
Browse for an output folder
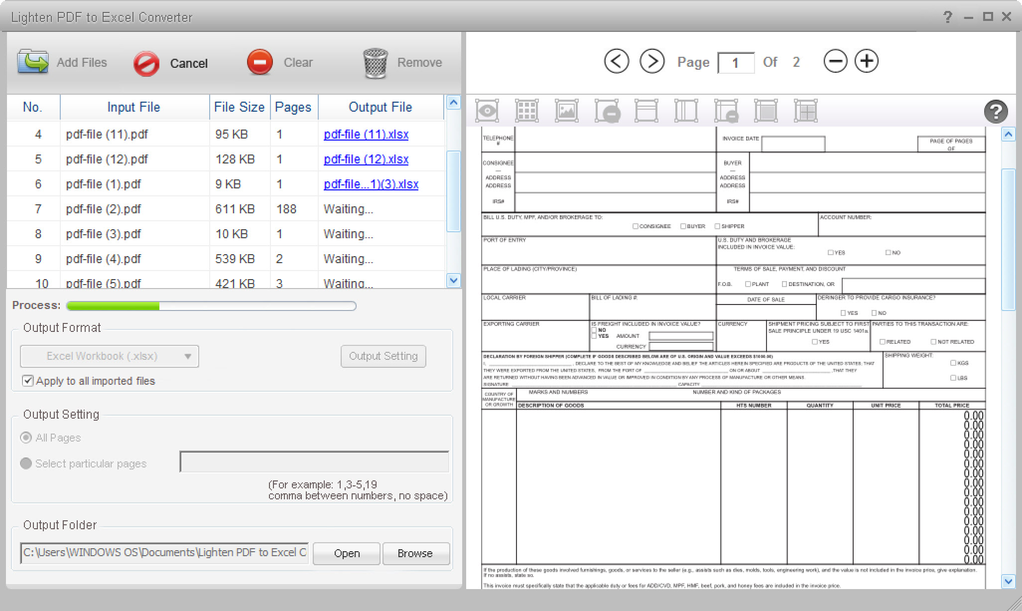(416, 553)
